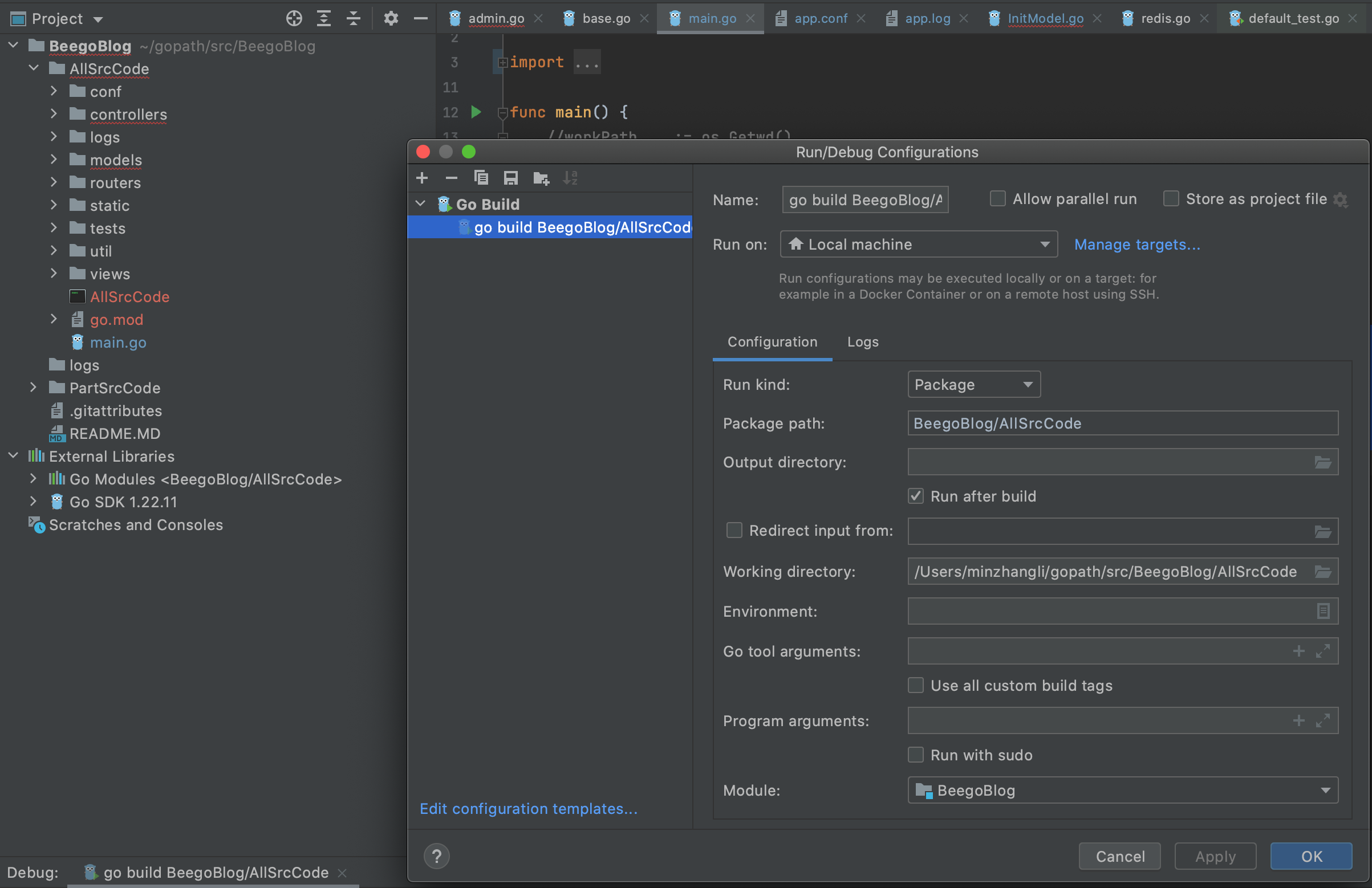The width and height of the screenshot is (1372, 888).
Task: Expand Program arguments field
Action: (x=1322, y=720)
